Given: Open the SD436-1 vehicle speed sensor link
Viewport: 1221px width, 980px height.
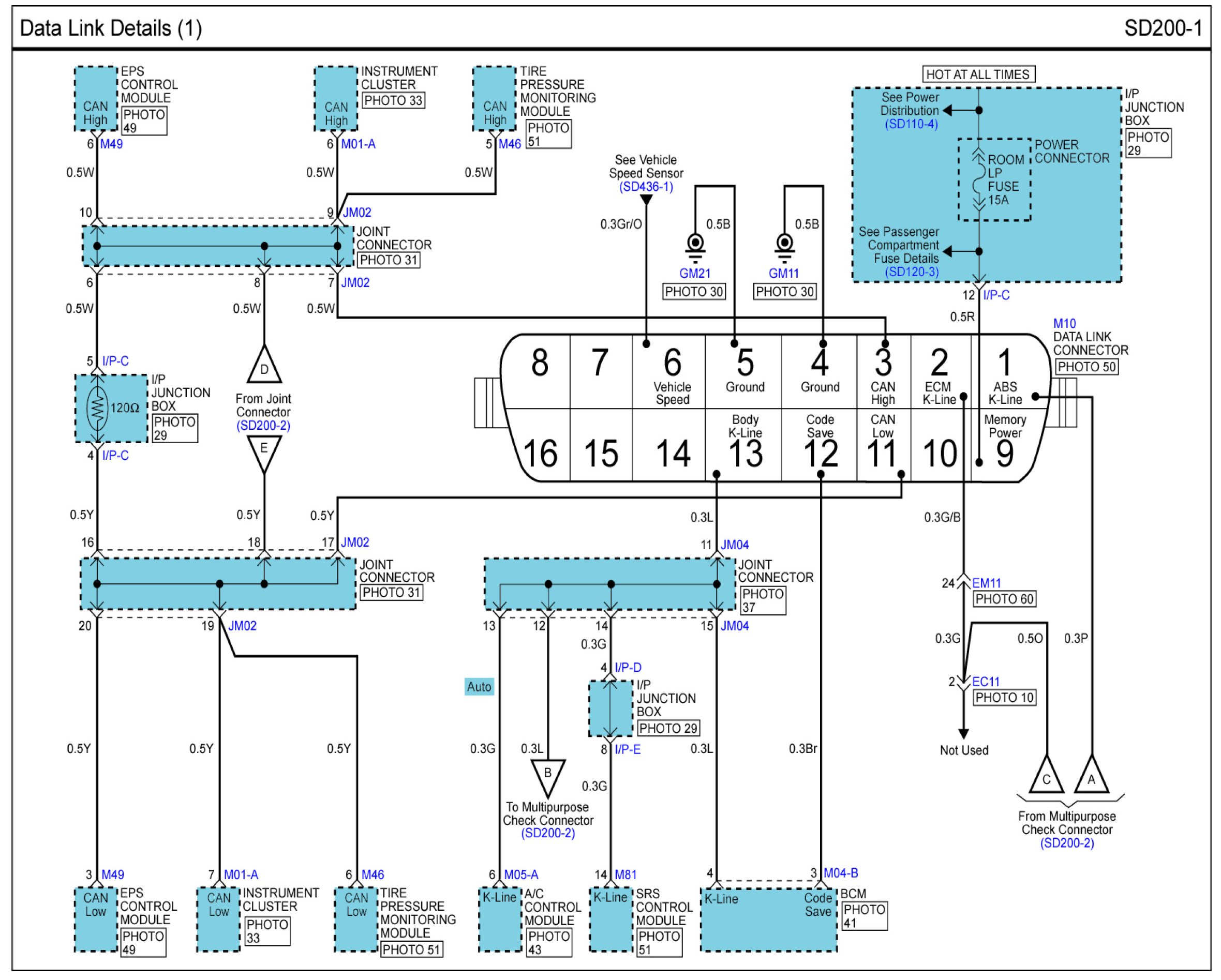Looking at the screenshot, I should point(646,187).
